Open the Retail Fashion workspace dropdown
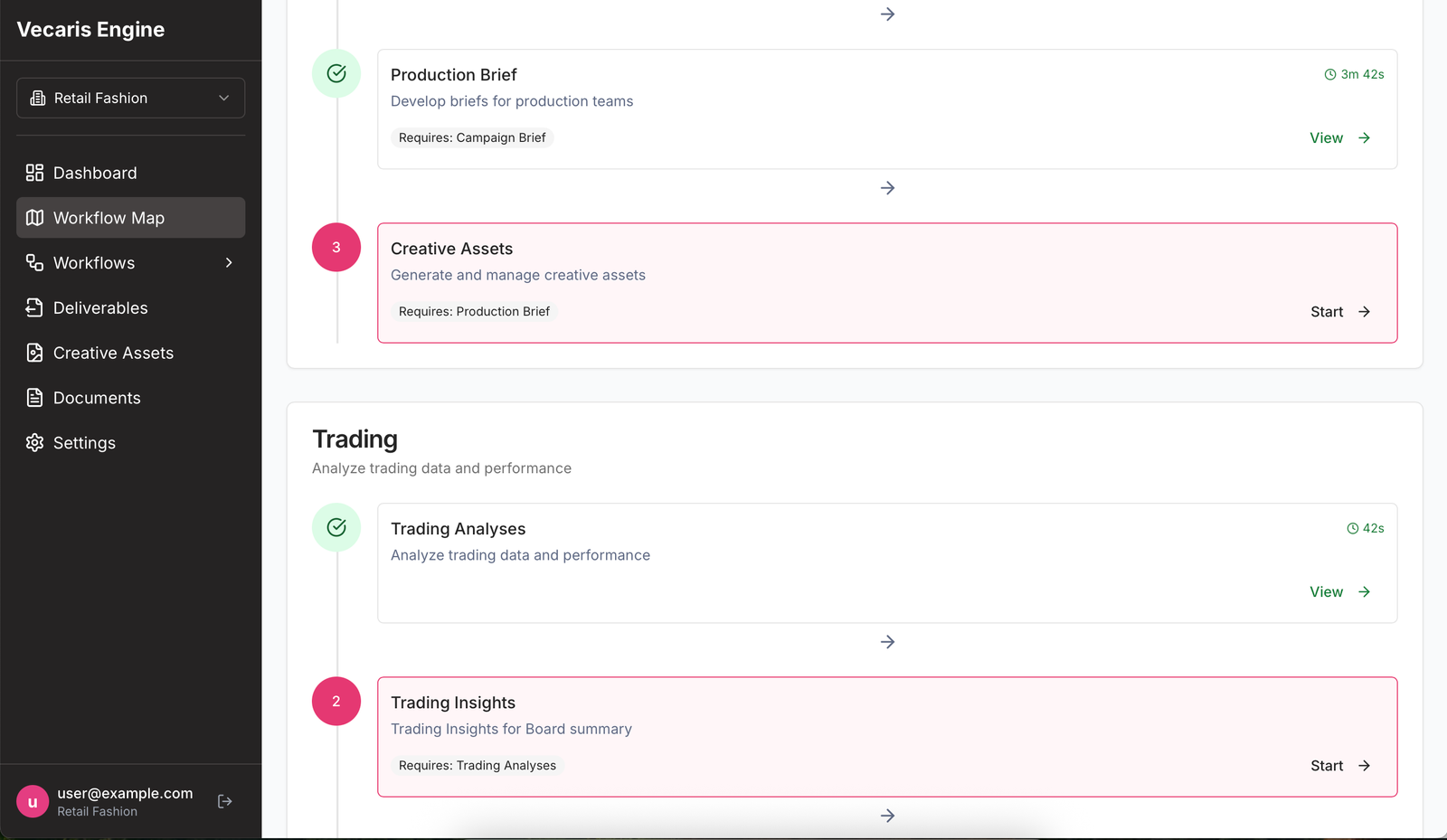Screen dimensions: 1447x840 tap(130, 98)
